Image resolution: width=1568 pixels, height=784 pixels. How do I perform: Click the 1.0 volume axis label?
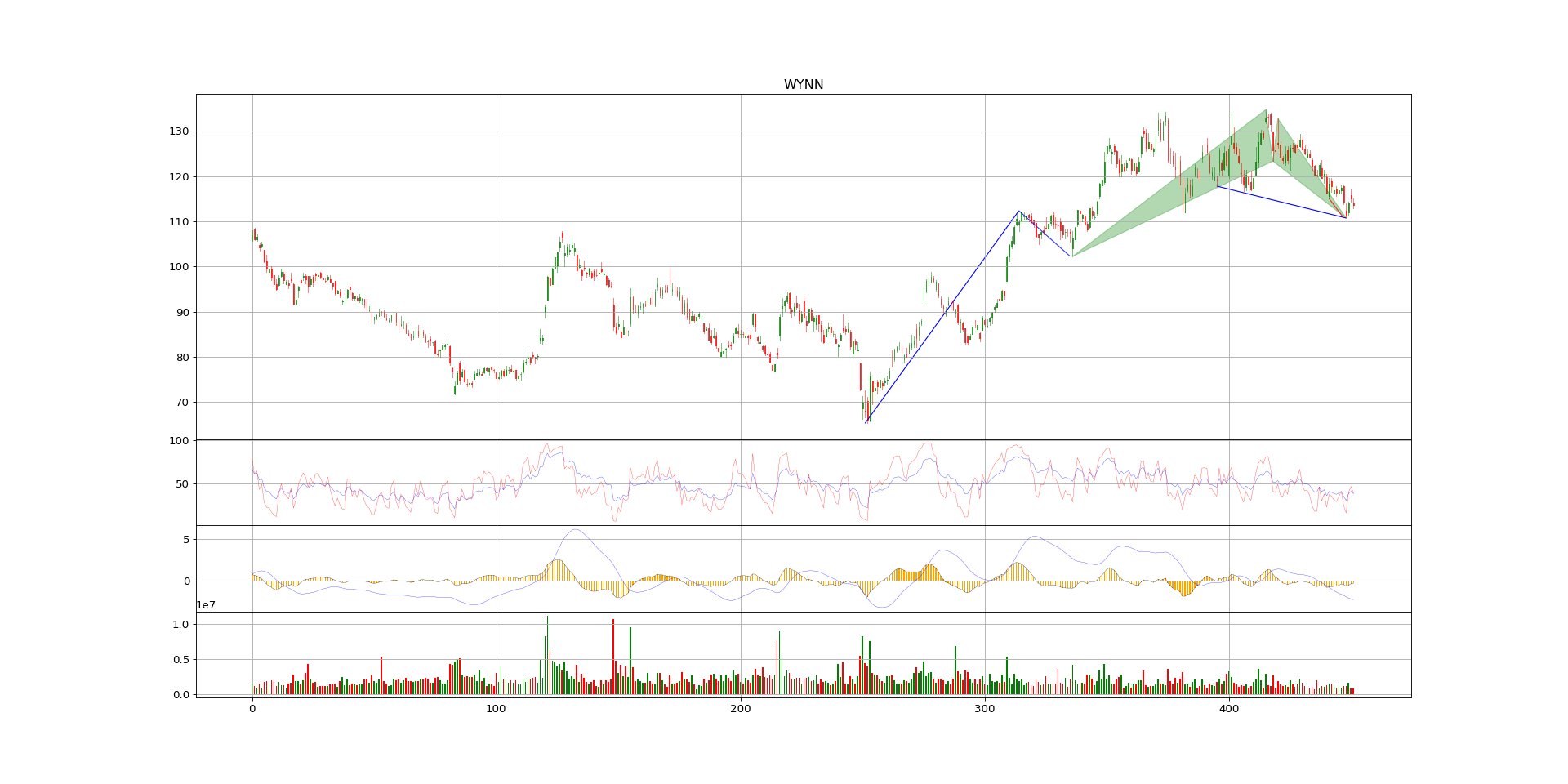pos(180,625)
